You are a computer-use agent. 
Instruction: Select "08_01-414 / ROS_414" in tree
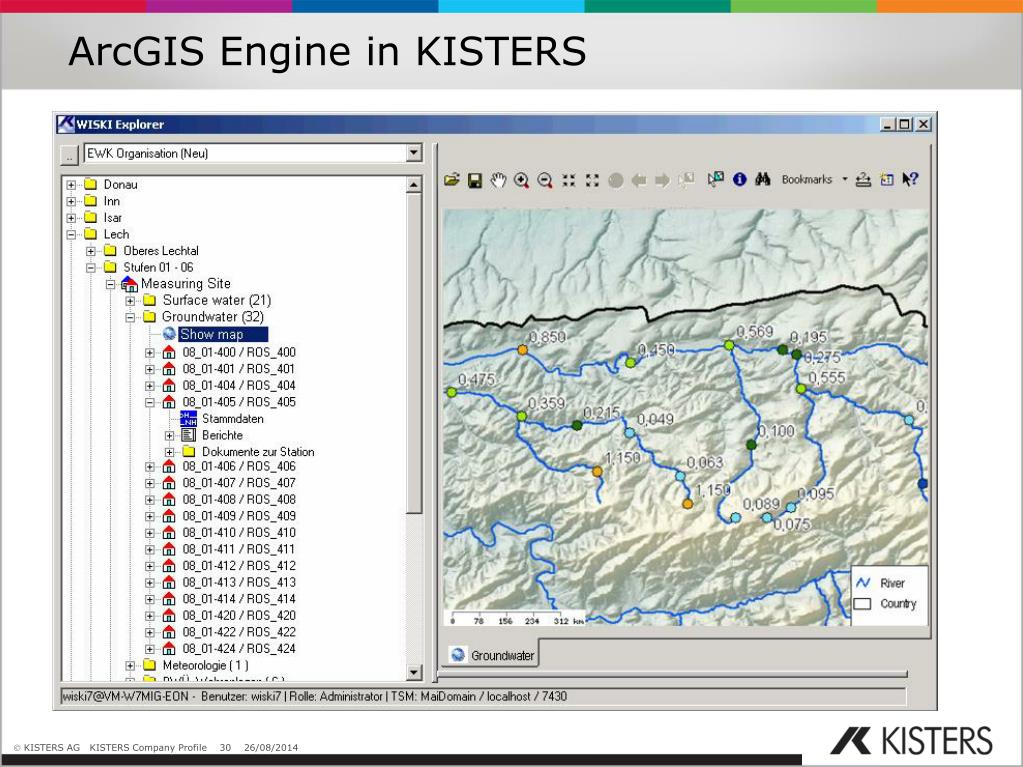point(239,599)
